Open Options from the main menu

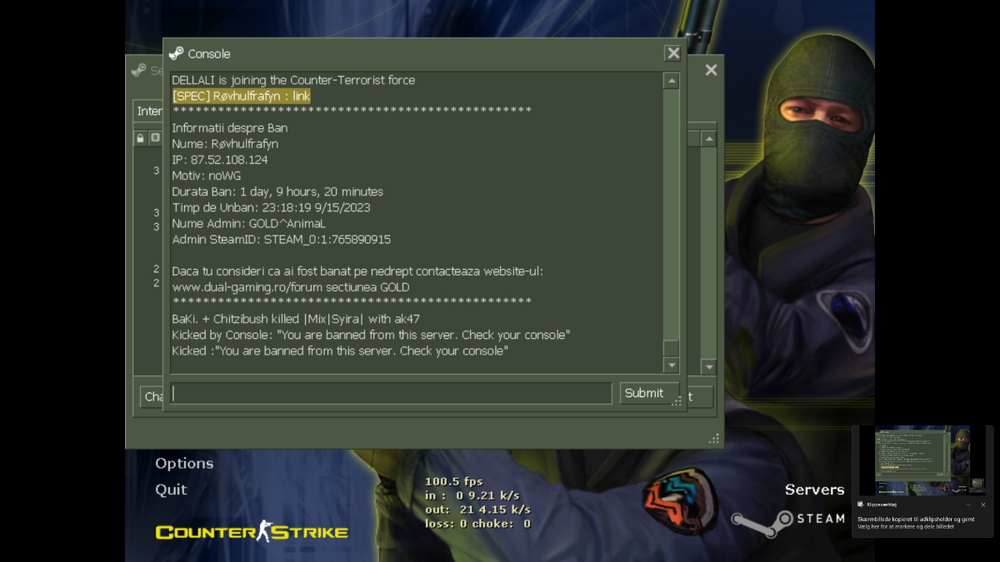pos(184,463)
